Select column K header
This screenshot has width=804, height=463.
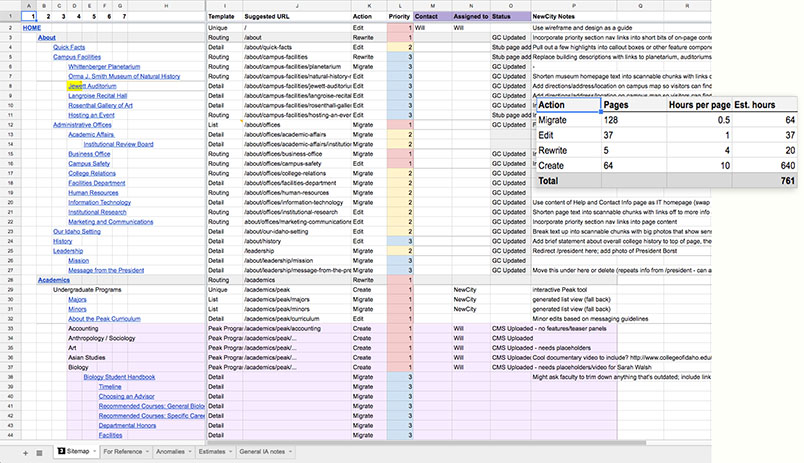tap(369, 6)
